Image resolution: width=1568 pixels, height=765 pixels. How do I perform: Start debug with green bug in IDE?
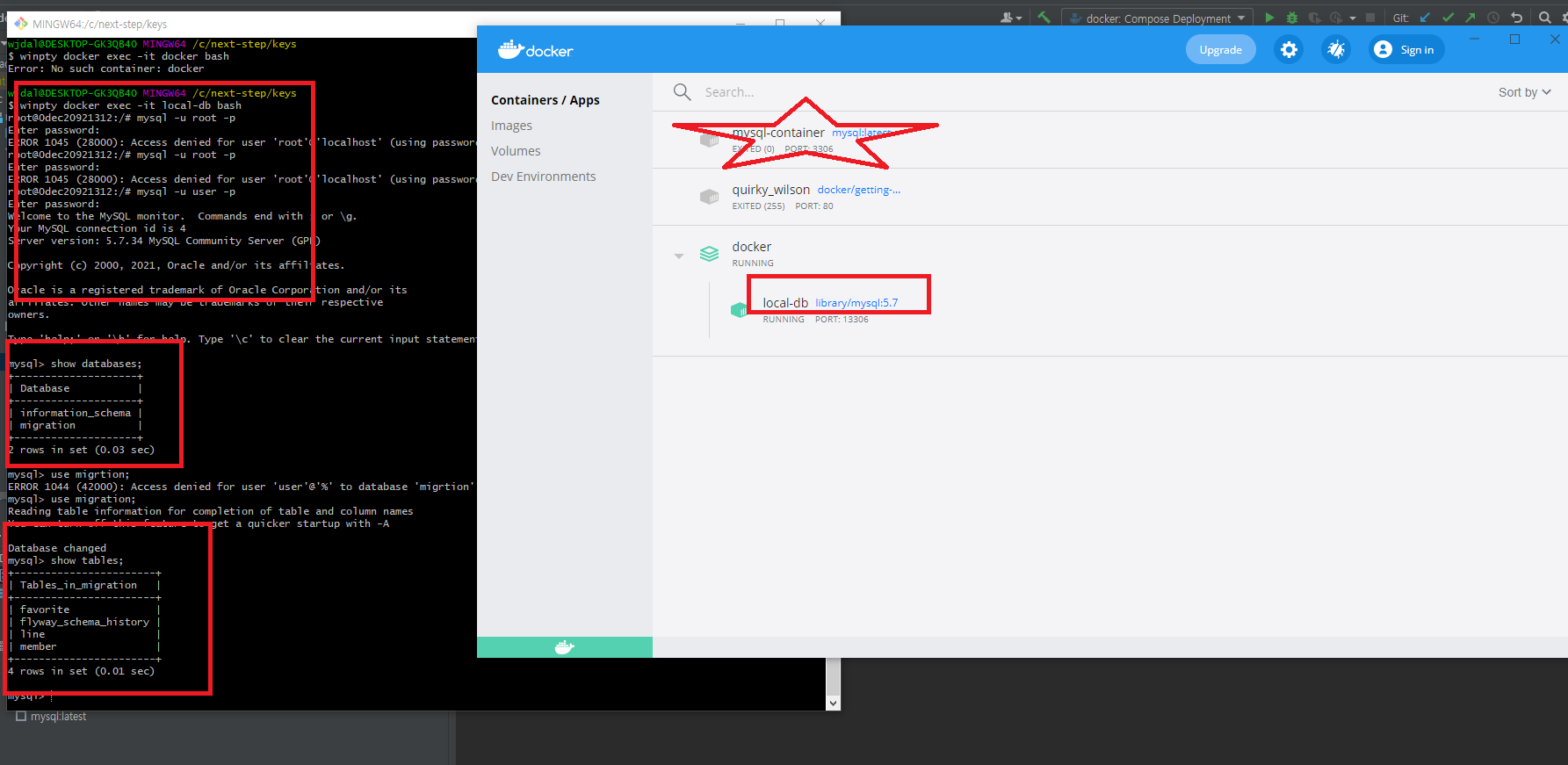tap(1291, 18)
